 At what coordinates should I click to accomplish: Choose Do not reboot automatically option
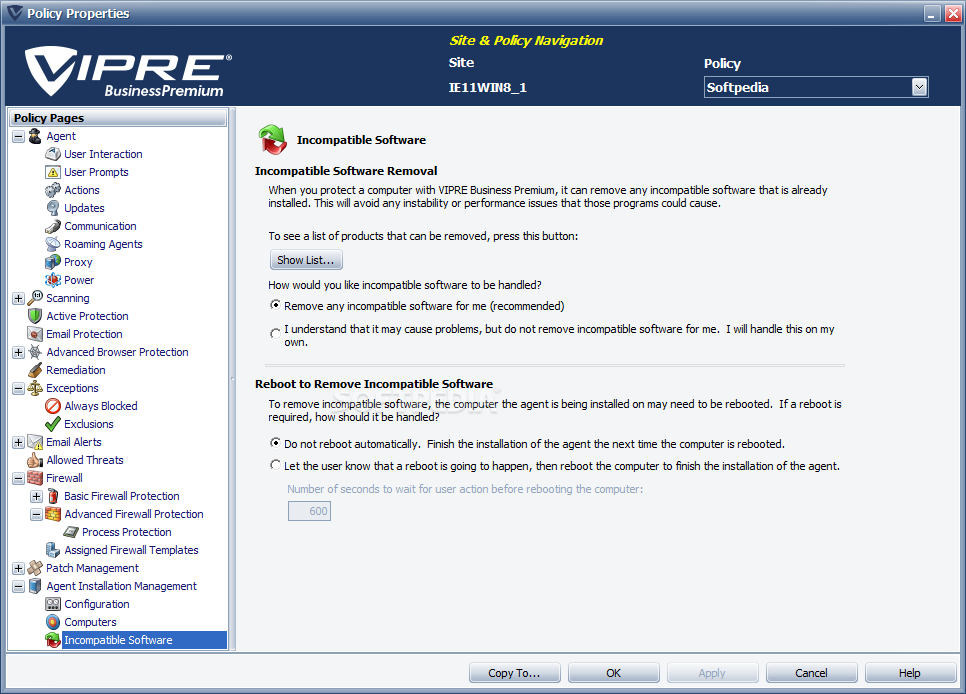coord(275,443)
